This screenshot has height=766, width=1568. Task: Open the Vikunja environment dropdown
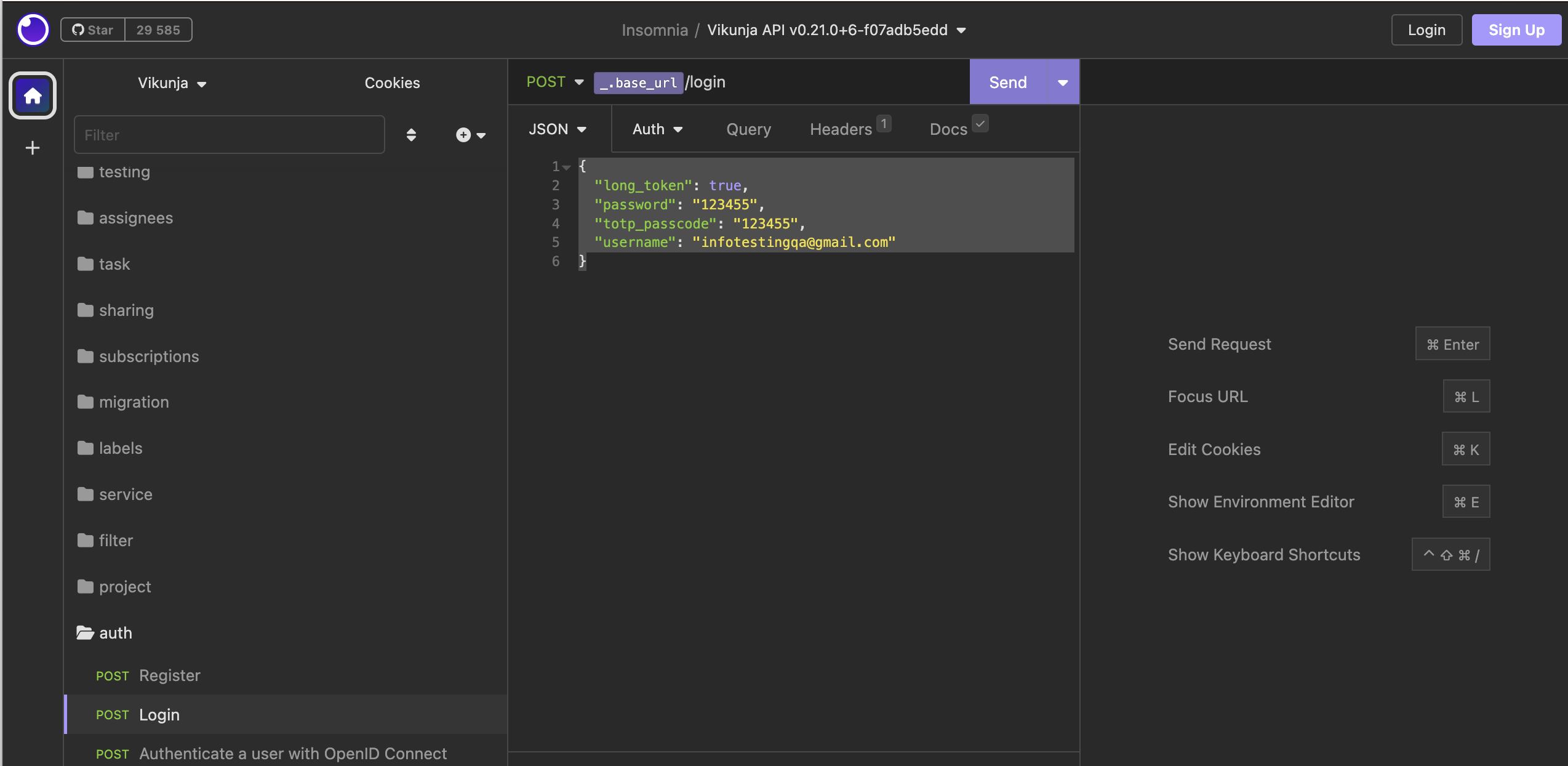point(172,83)
